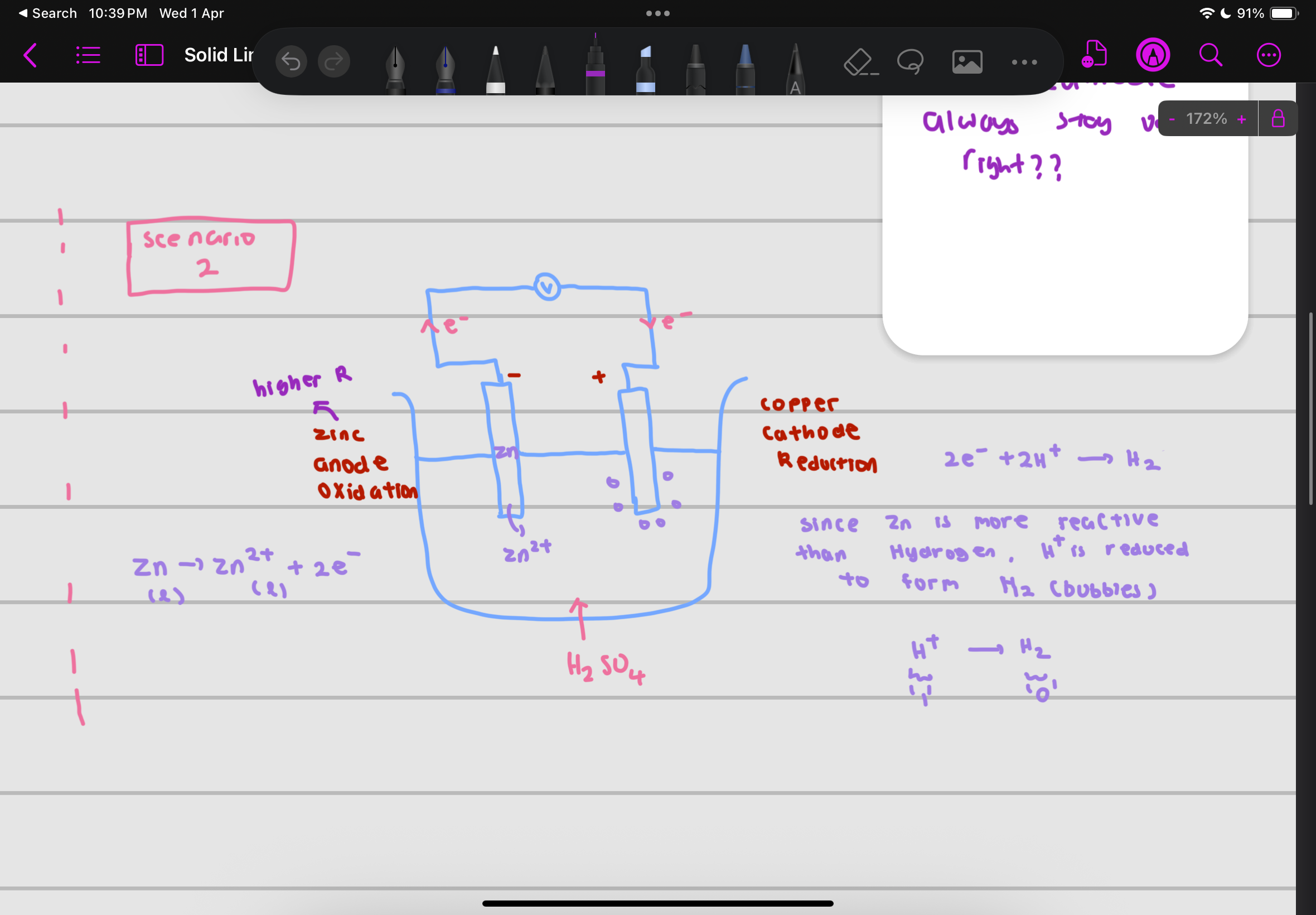Insert an image into the page
The width and height of the screenshot is (1316, 915).
967,60
